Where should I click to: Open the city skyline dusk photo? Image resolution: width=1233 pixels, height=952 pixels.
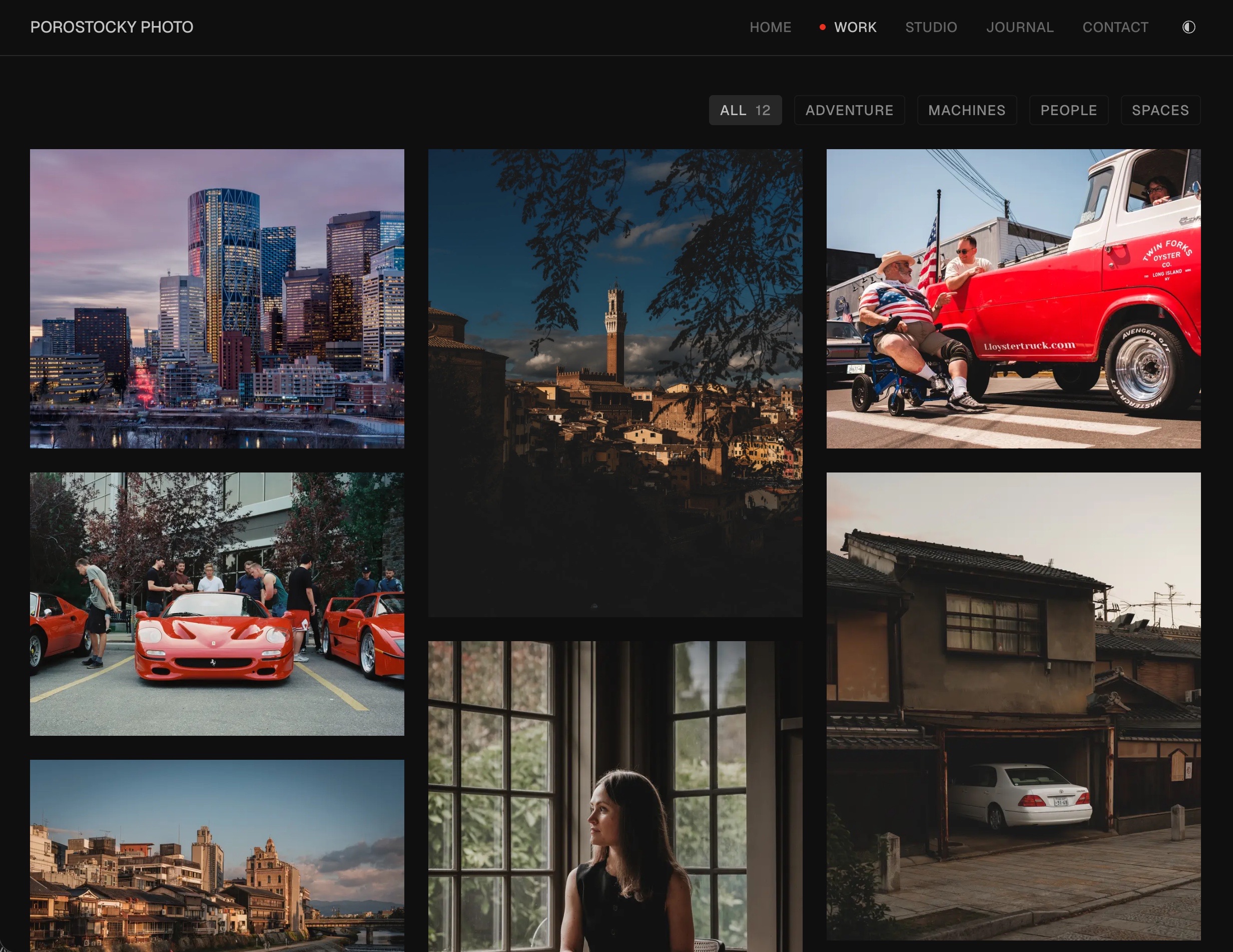point(217,298)
